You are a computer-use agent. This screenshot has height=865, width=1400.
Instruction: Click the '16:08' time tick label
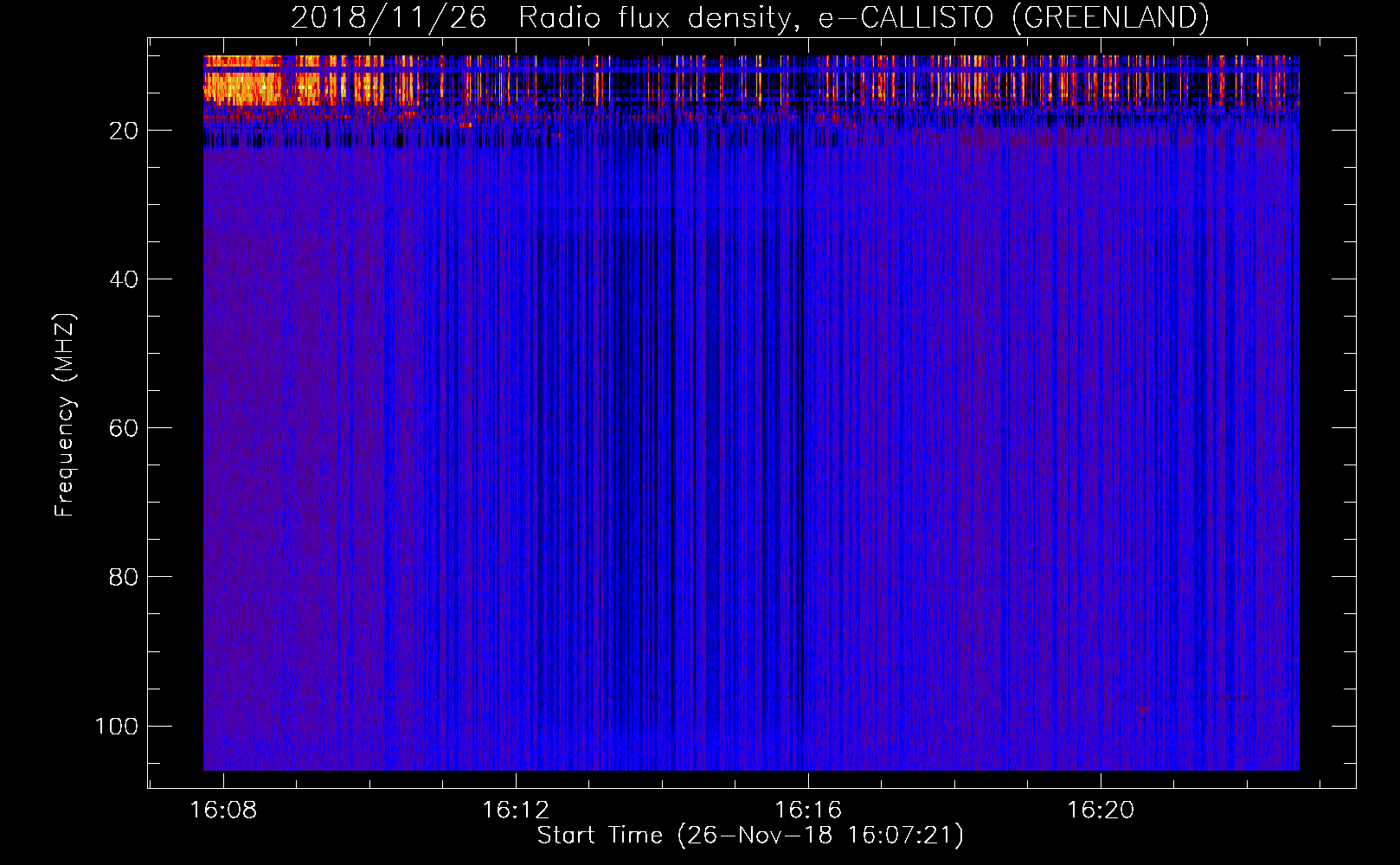coord(224,811)
